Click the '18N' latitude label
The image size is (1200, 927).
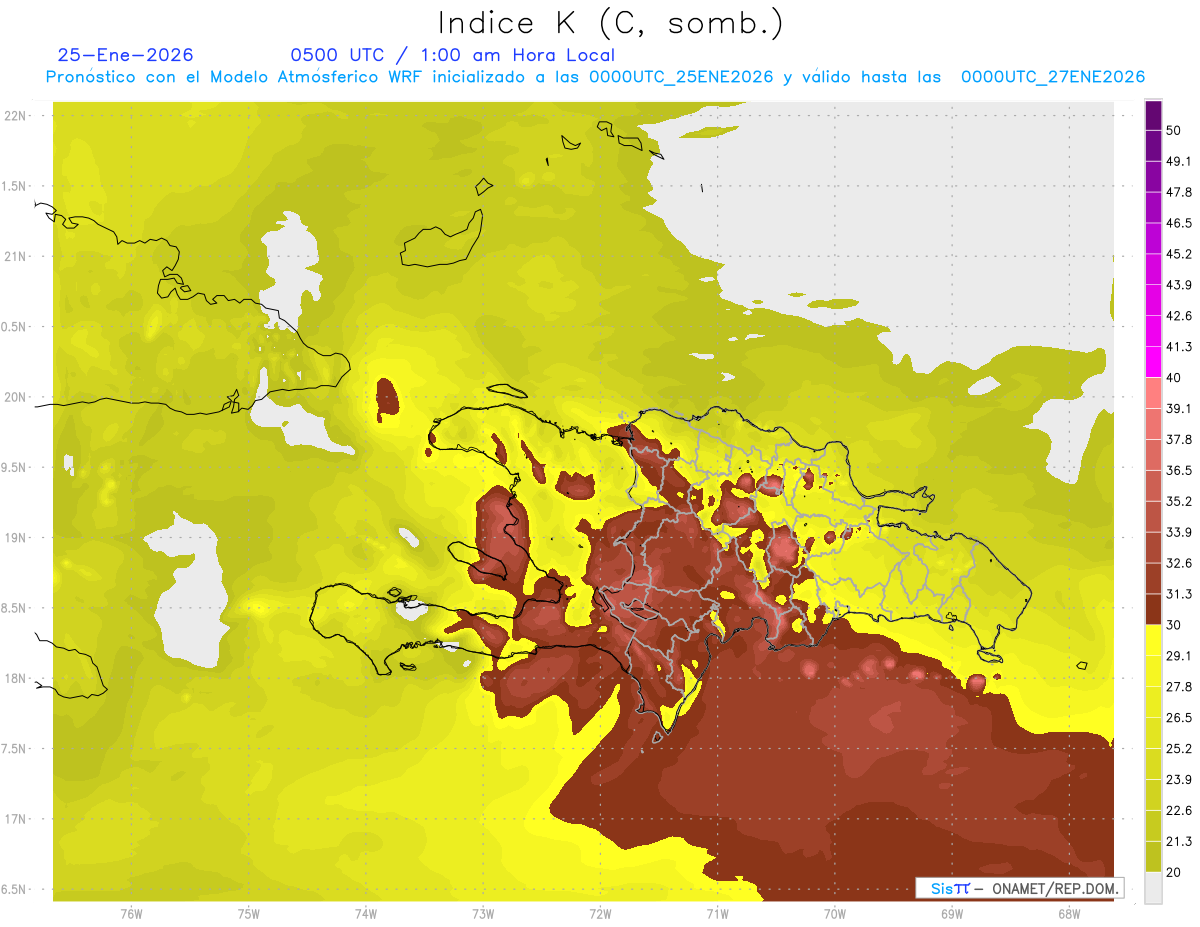[x=17, y=678]
